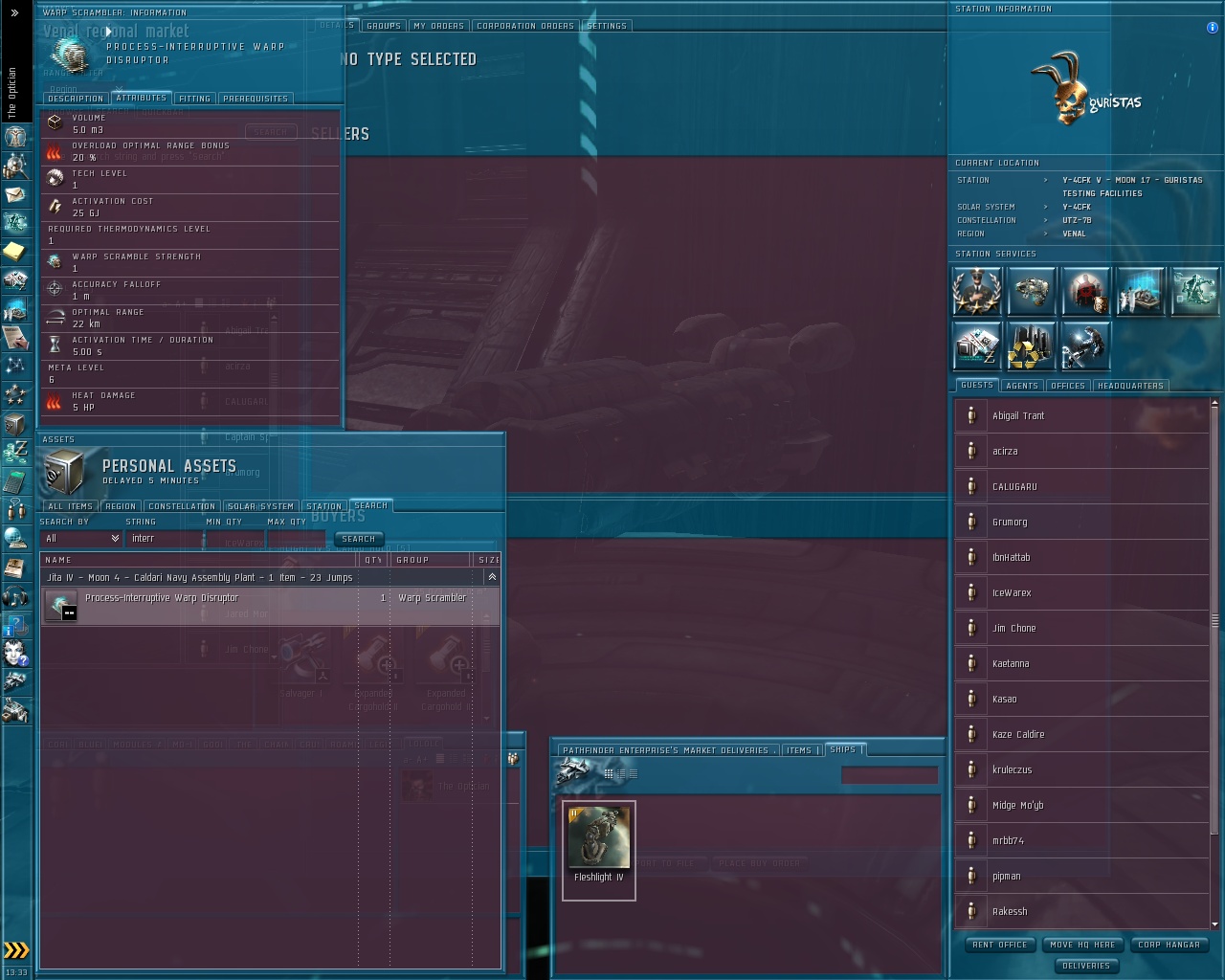
Task: Click the ships filter text field
Action: coord(889,774)
